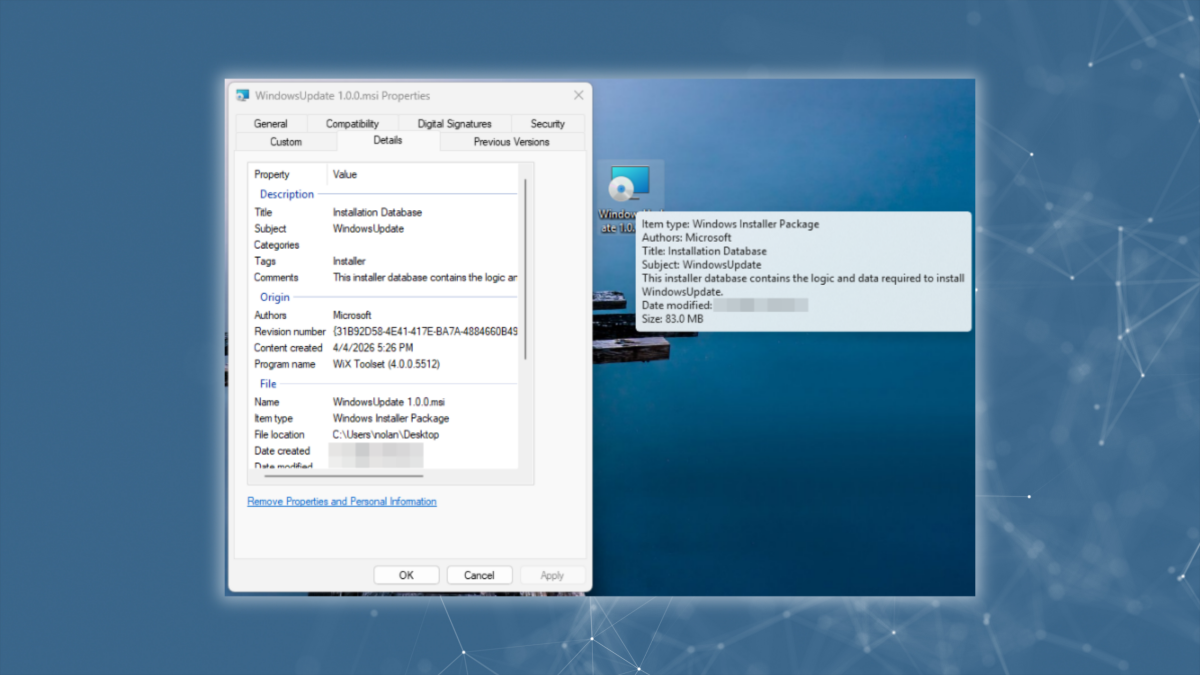
Task: Open the Previous Versions tab
Action: coord(513,141)
